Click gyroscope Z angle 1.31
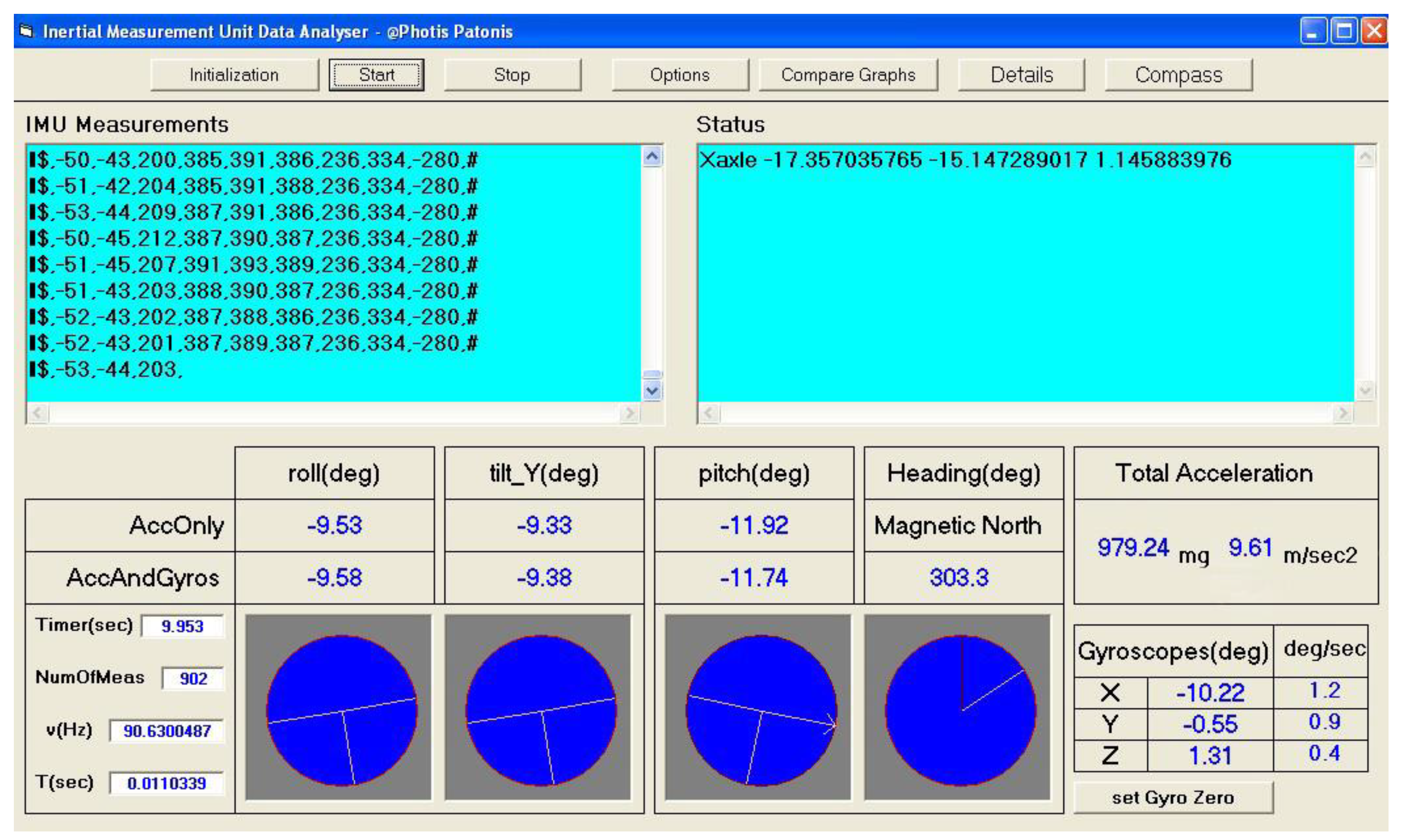This screenshot has height=840, width=1404. (x=1210, y=756)
